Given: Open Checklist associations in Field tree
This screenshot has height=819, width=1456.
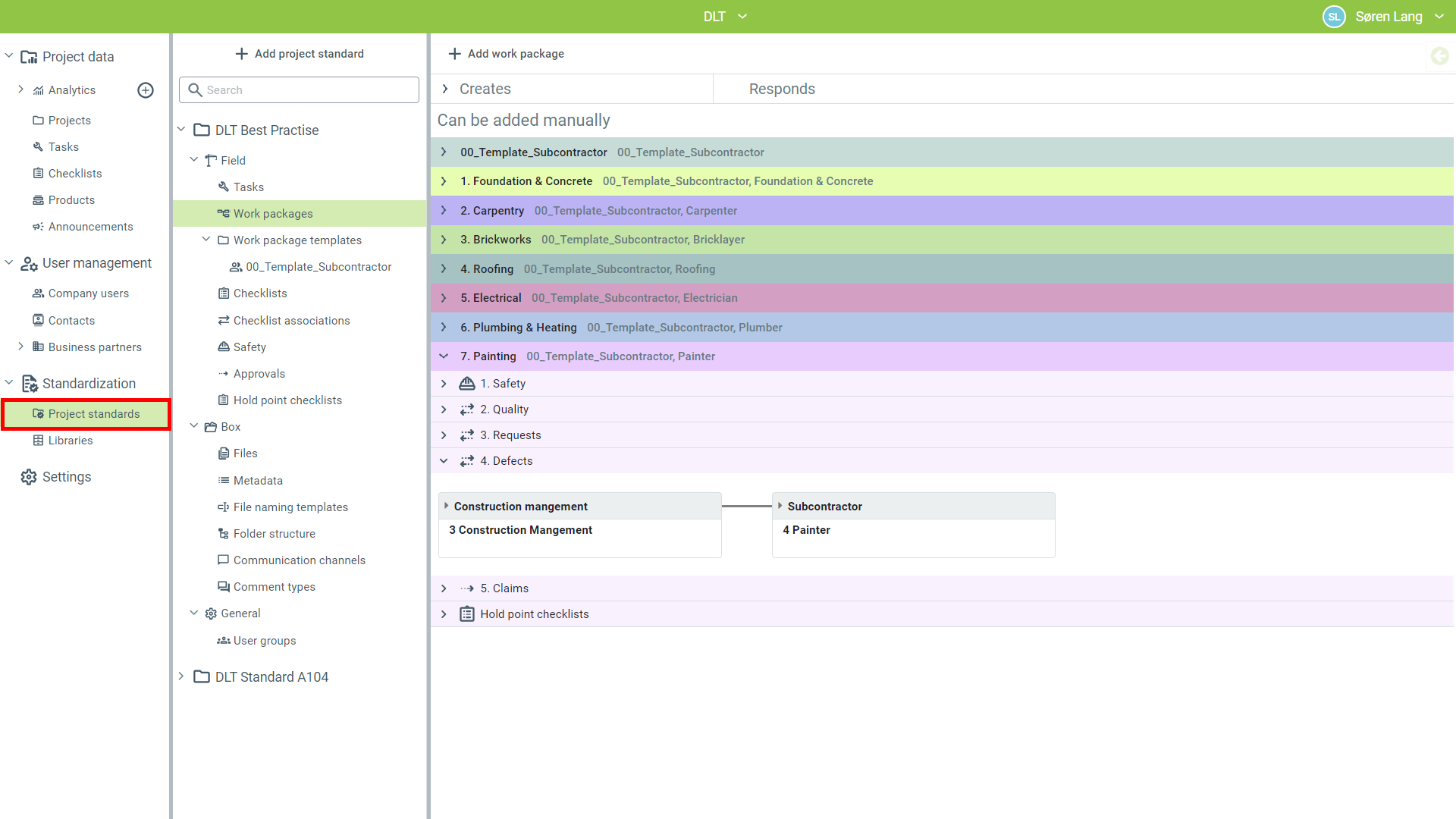Looking at the screenshot, I should [291, 321].
